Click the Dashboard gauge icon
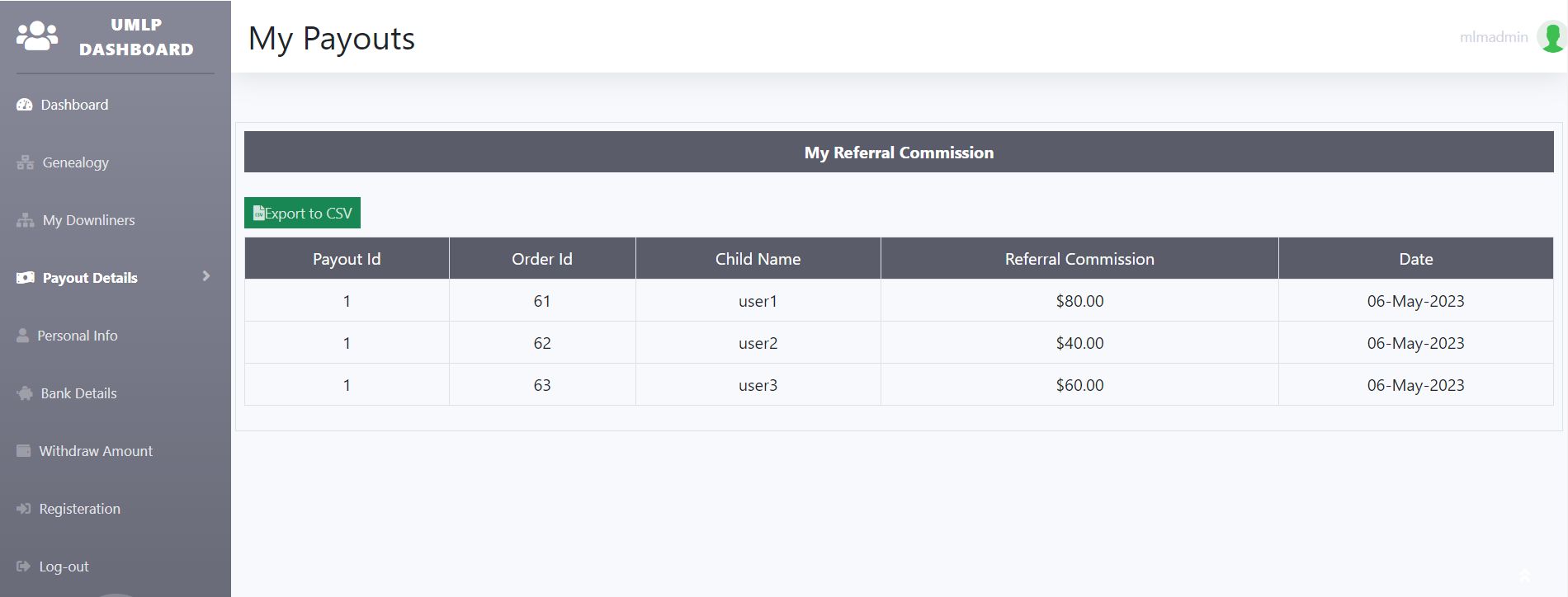1568x597 pixels. tap(25, 105)
